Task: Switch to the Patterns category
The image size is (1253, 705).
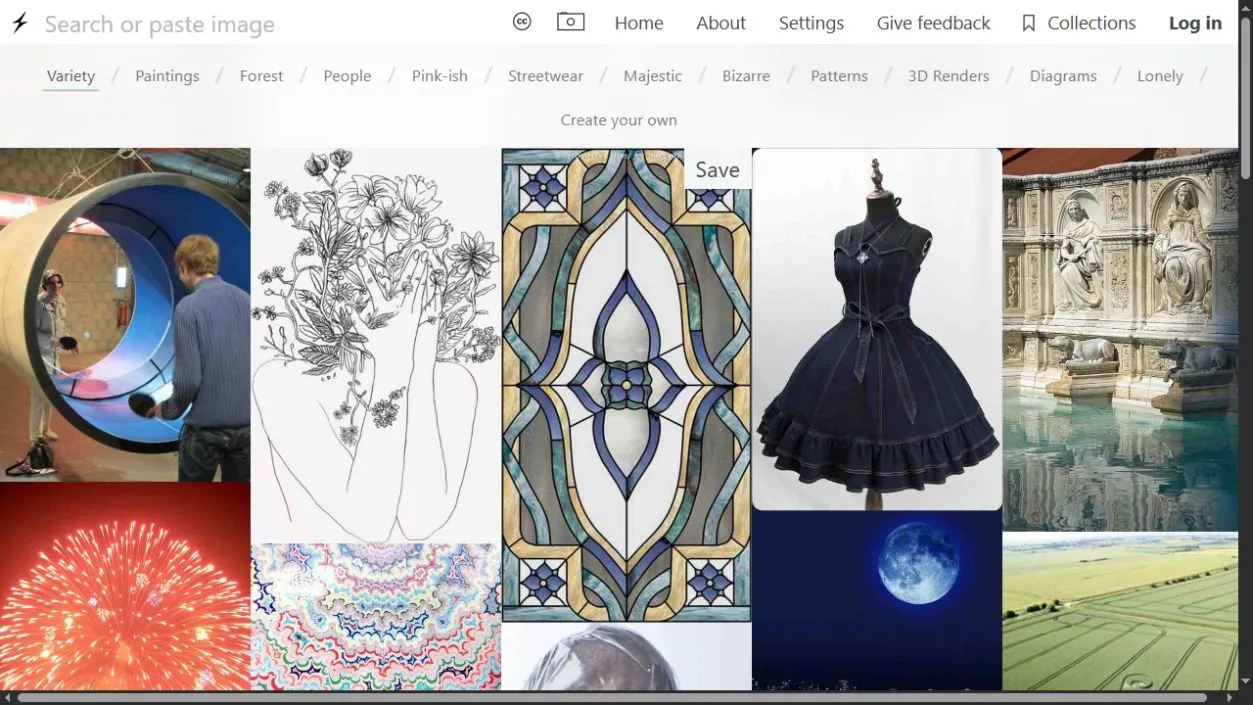Action: pos(839,76)
